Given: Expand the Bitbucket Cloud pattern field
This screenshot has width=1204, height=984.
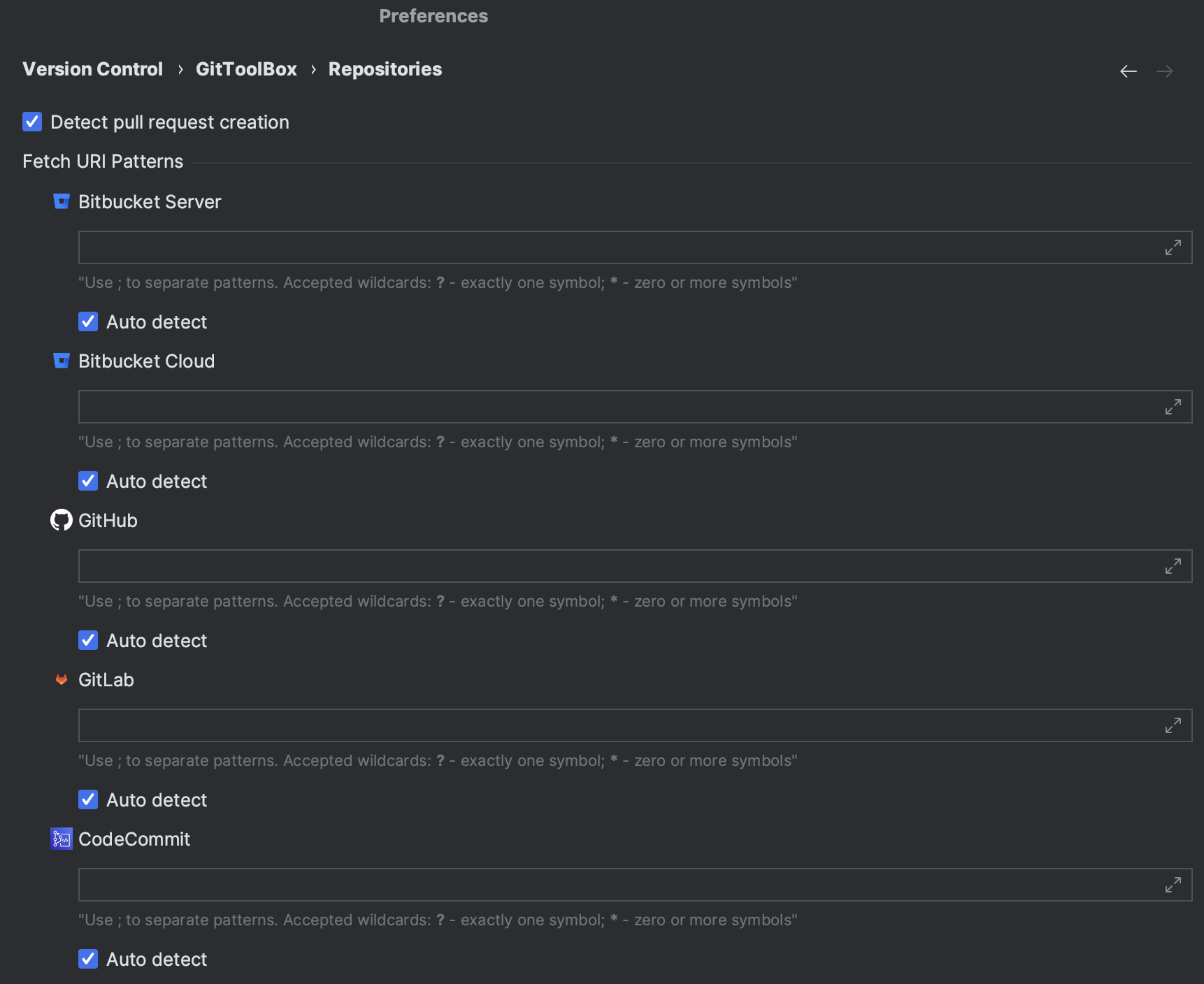Looking at the screenshot, I should tap(1173, 406).
